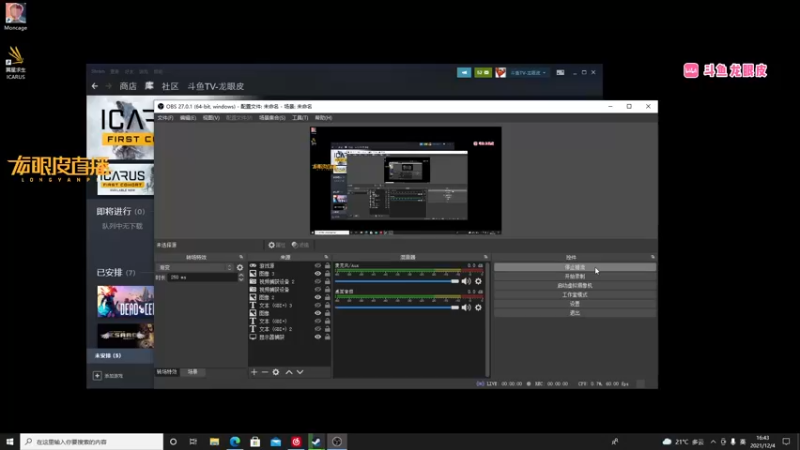Open the 帮助(H) menu
The width and height of the screenshot is (800, 450).
click(323, 118)
